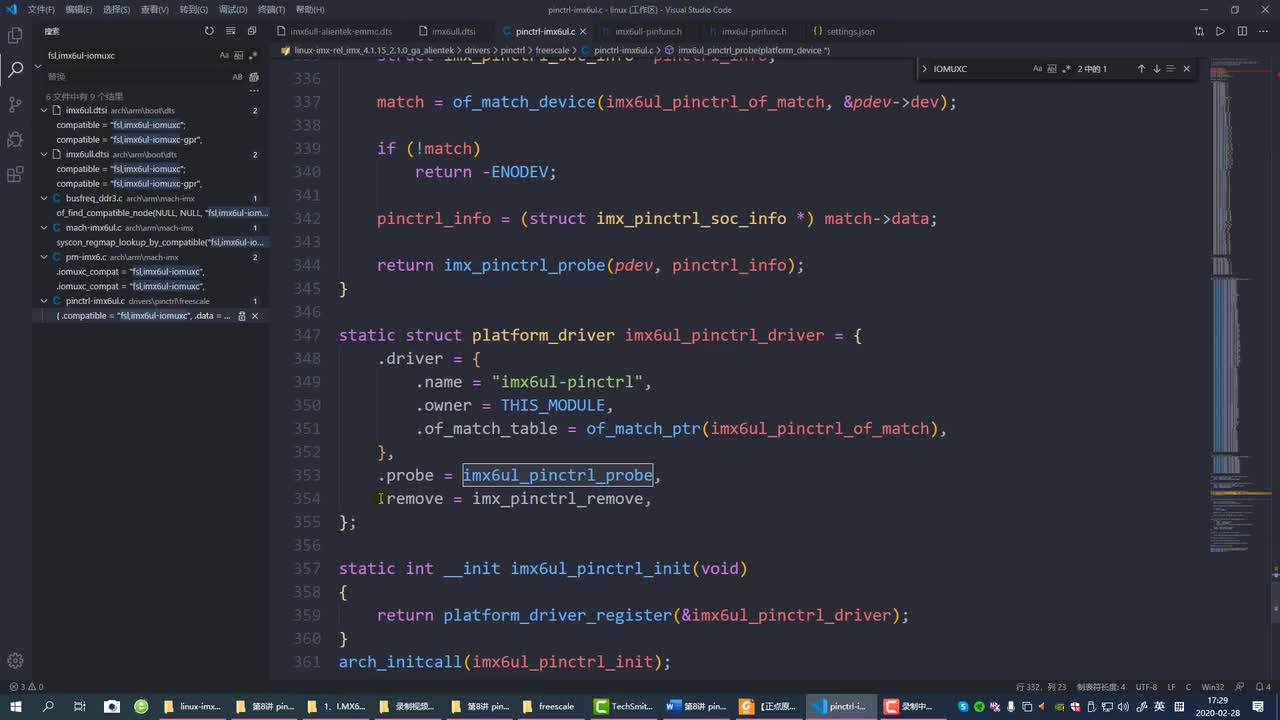Split the editor to the right
The height and width of the screenshot is (720, 1280).
click(x=1243, y=31)
